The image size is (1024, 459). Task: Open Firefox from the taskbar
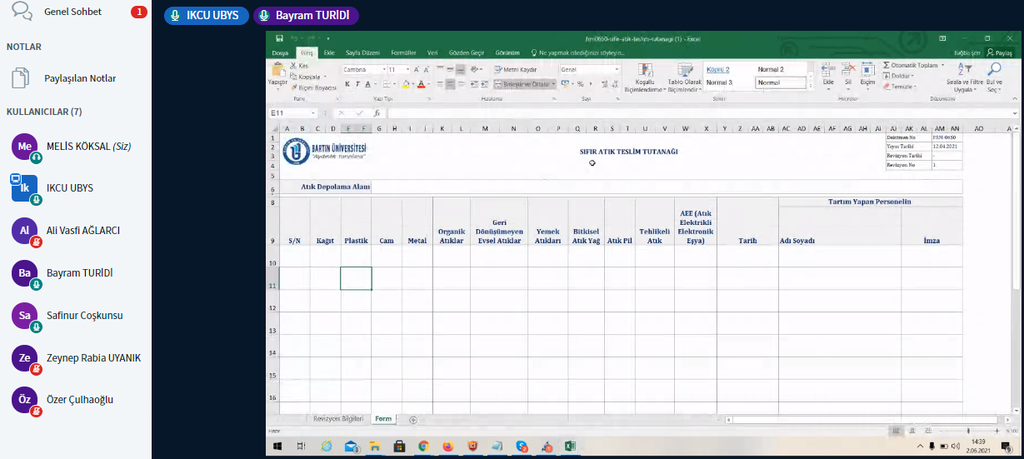tap(447, 447)
